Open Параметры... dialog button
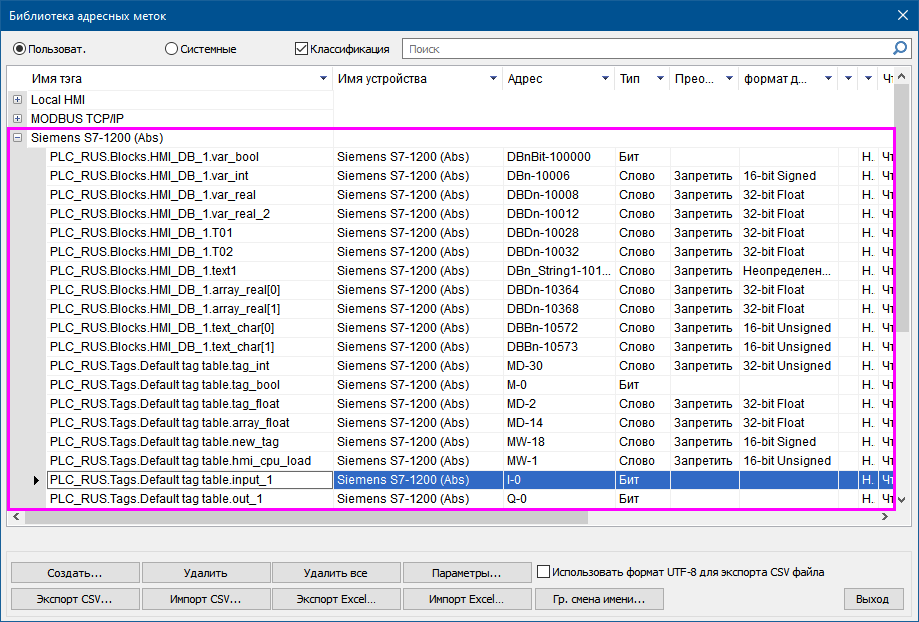This screenshot has height=622, width=919. coord(467,573)
